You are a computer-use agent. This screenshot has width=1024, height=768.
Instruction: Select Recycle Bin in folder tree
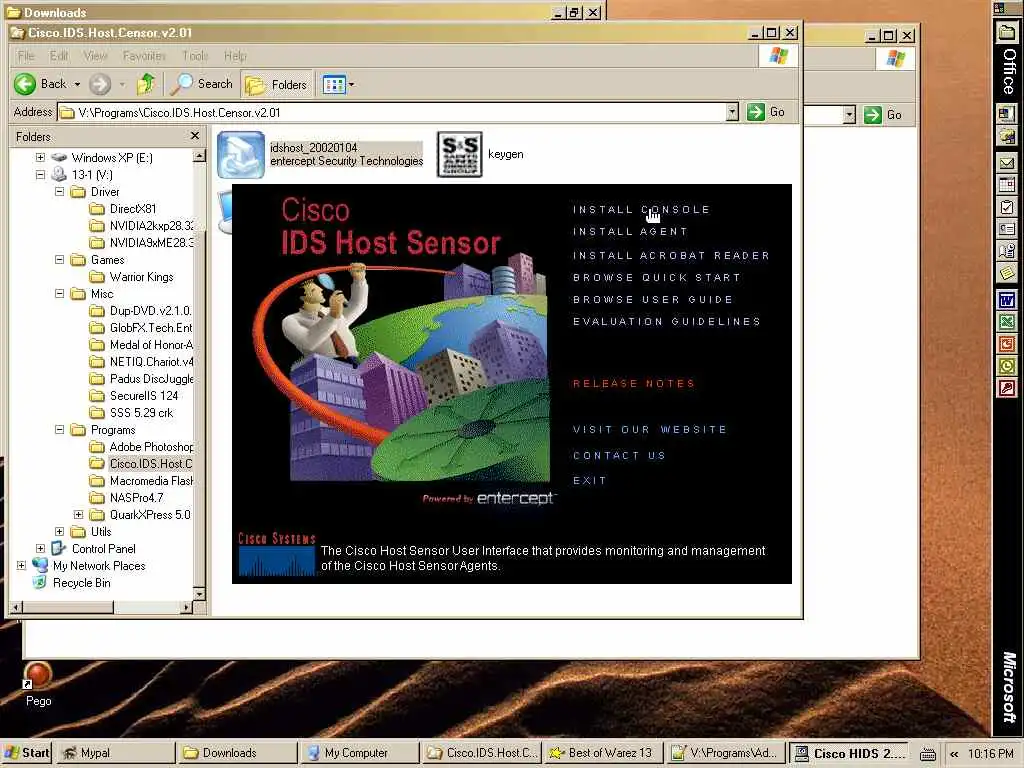(x=82, y=583)
